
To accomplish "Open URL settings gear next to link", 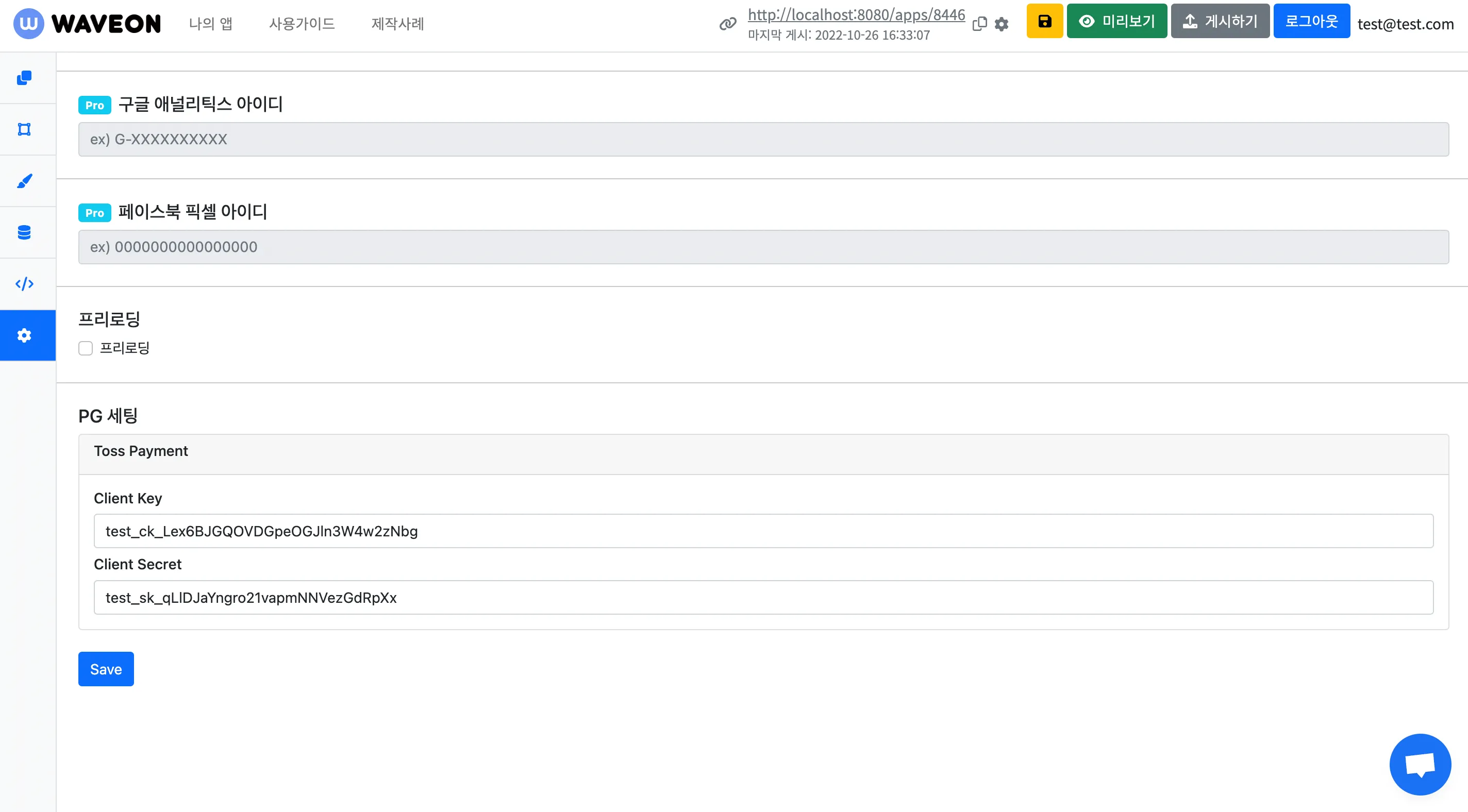I will tap(1002, 24).
